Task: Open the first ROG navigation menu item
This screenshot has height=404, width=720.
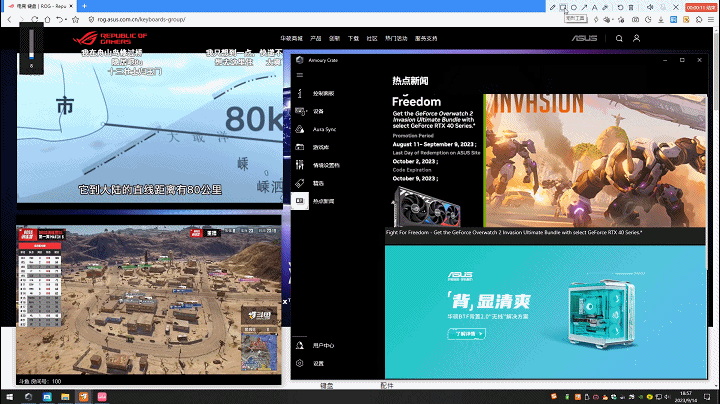Action: click(x=292, y=39)
